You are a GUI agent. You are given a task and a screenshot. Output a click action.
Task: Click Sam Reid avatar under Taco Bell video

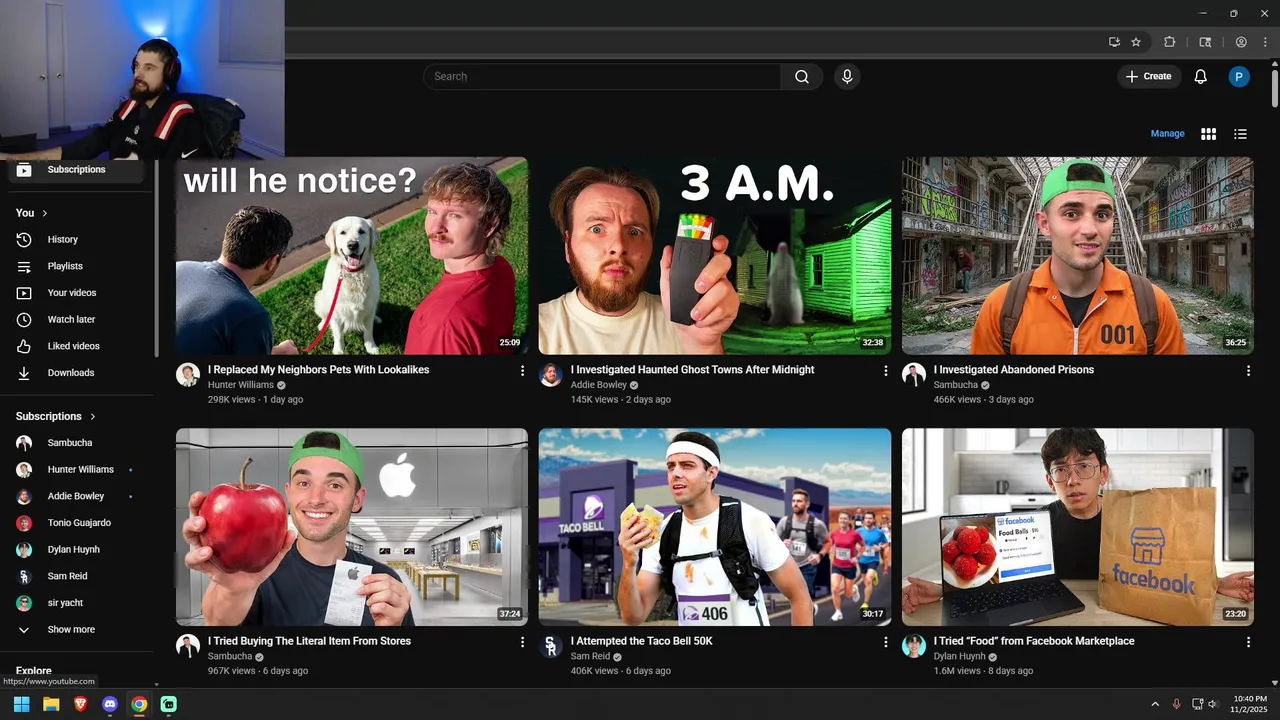pos(551,646)
